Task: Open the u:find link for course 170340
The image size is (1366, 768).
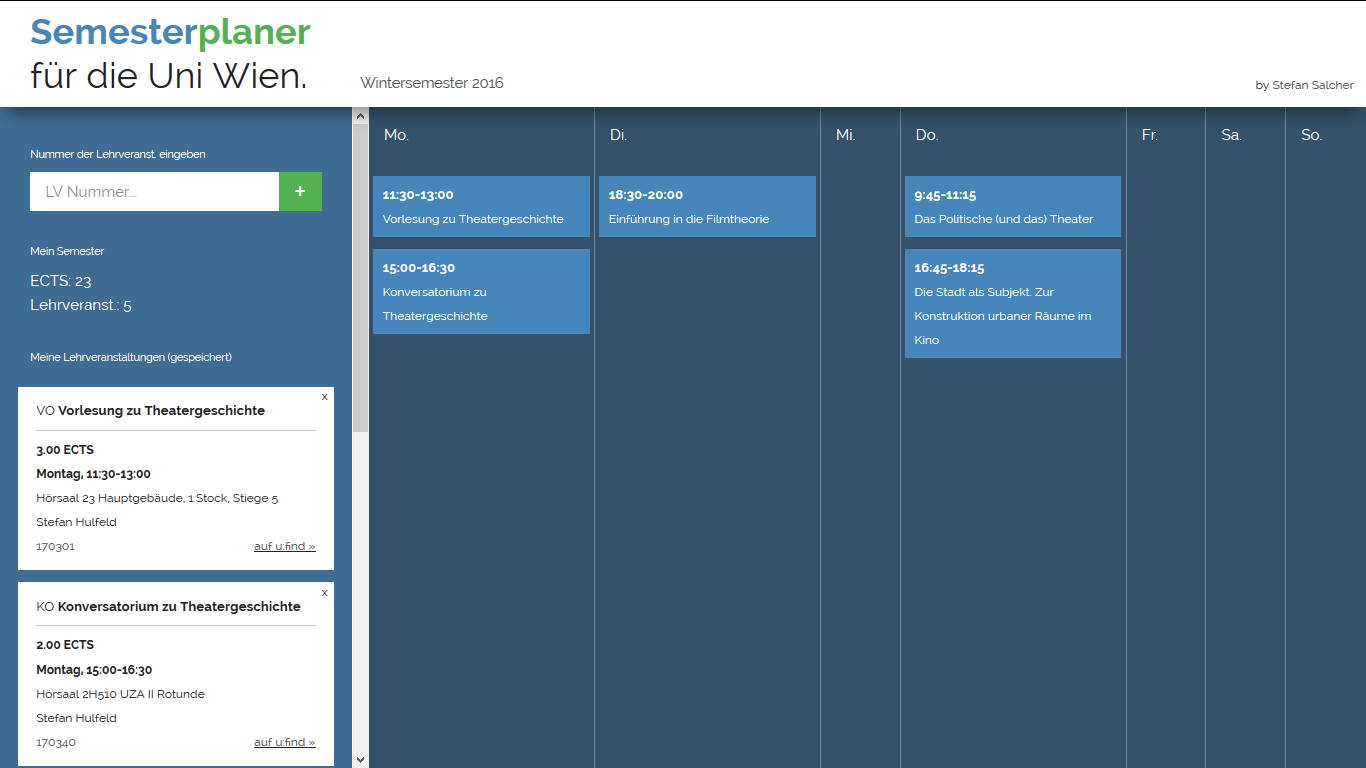Action: pos(284,742)
